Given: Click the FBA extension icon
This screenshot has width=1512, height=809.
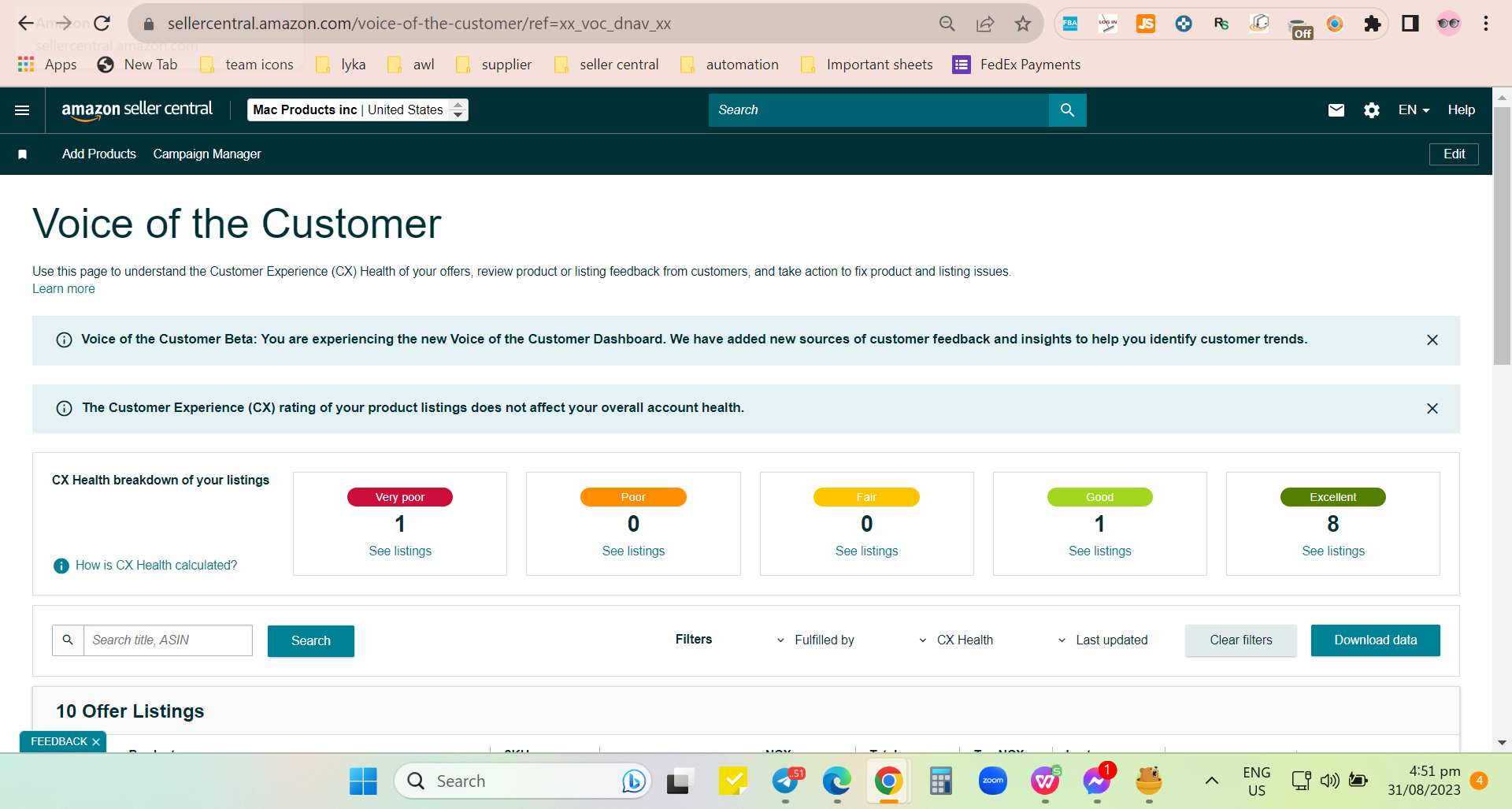Looking at the screenshot, I should [x=1070, y=24].
